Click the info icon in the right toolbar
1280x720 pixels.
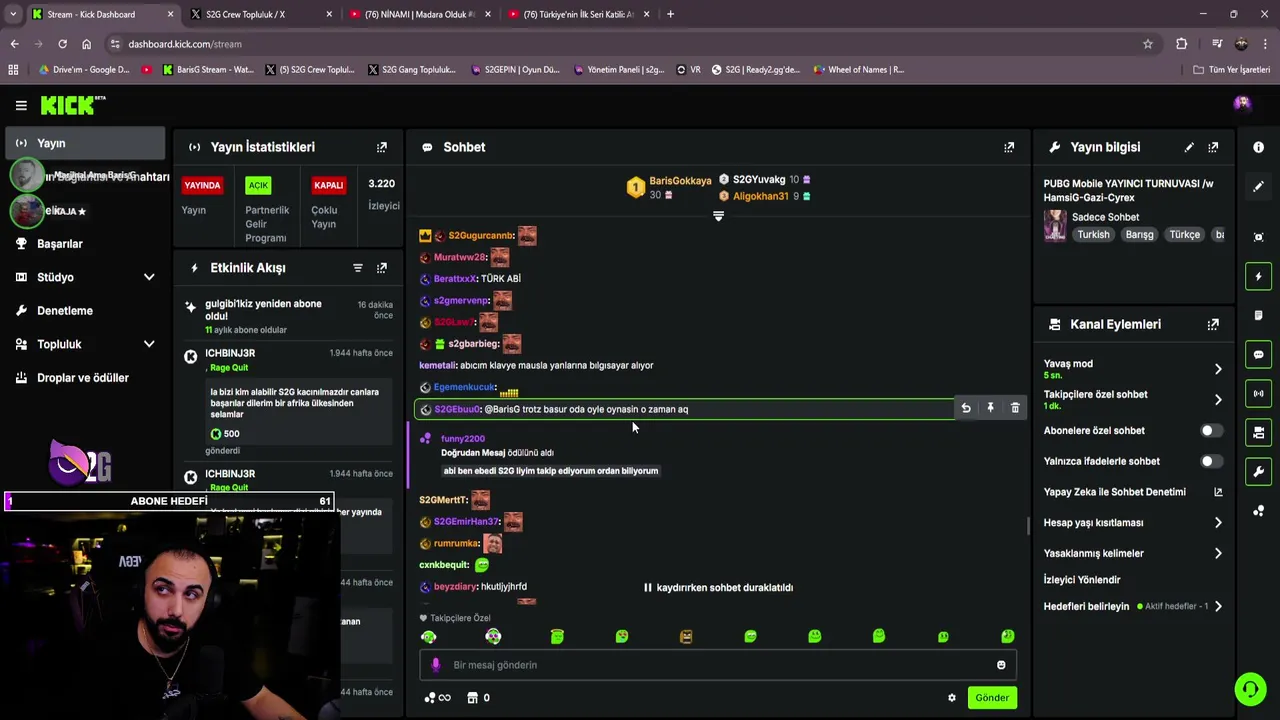click(x=1258, y=147)
